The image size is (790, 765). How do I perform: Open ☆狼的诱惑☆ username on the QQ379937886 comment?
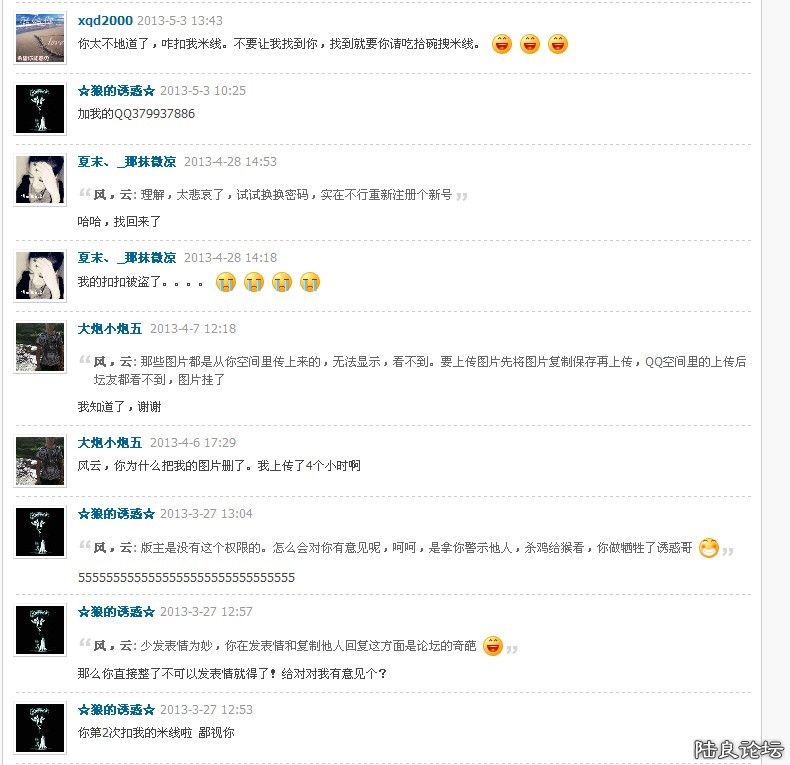(x=116, y=91)
